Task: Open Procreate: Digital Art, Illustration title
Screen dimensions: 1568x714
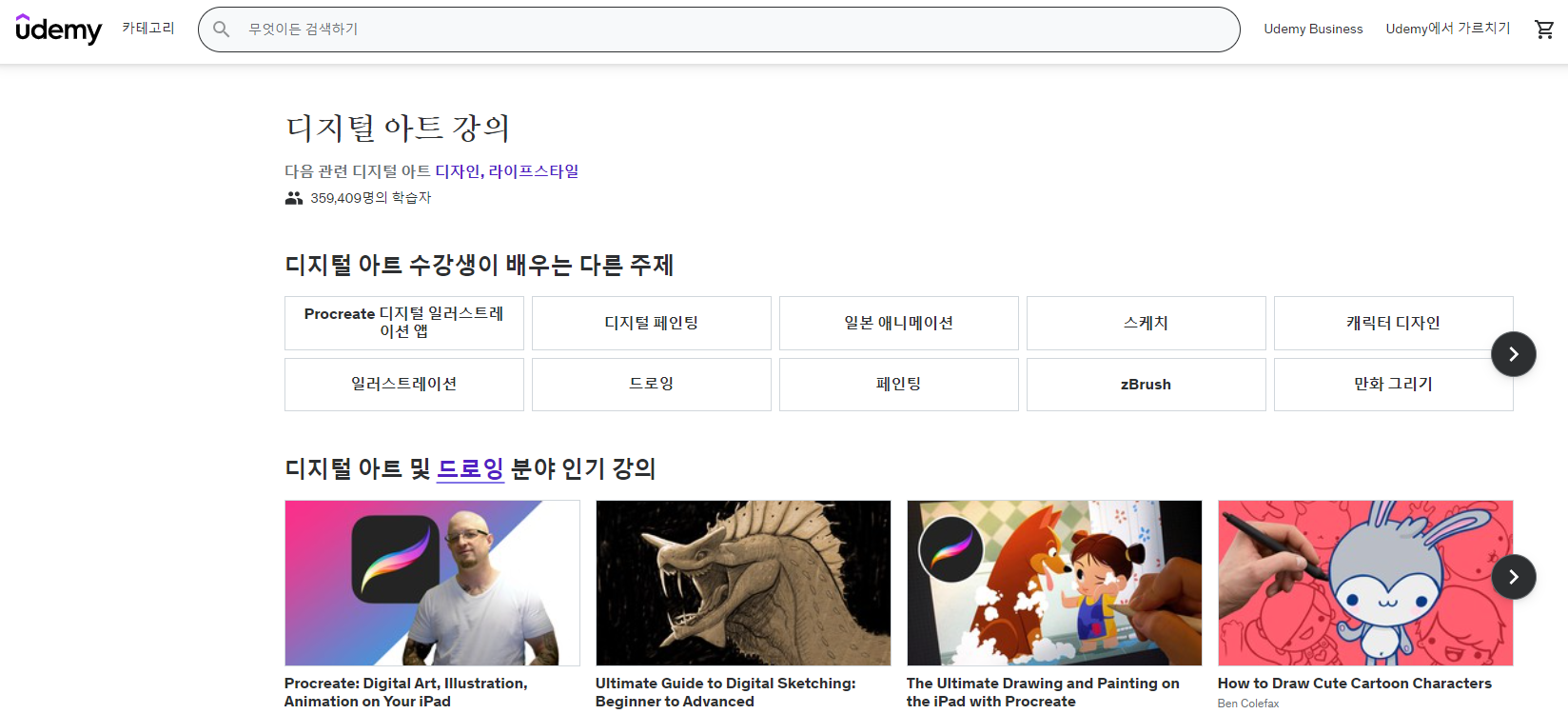Action: tap(406, 692)
